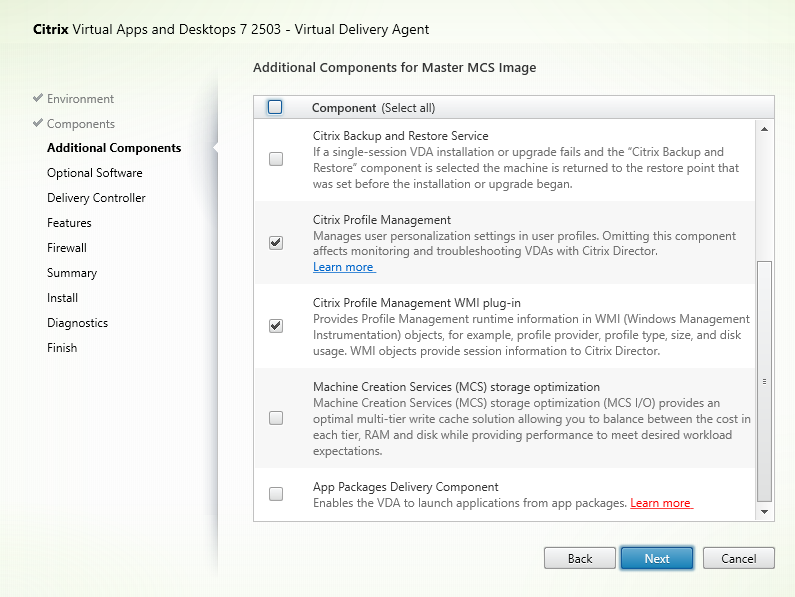The width and height of the screenshot is (795, 597).
Task: Click the Next button
Action: 657,558
